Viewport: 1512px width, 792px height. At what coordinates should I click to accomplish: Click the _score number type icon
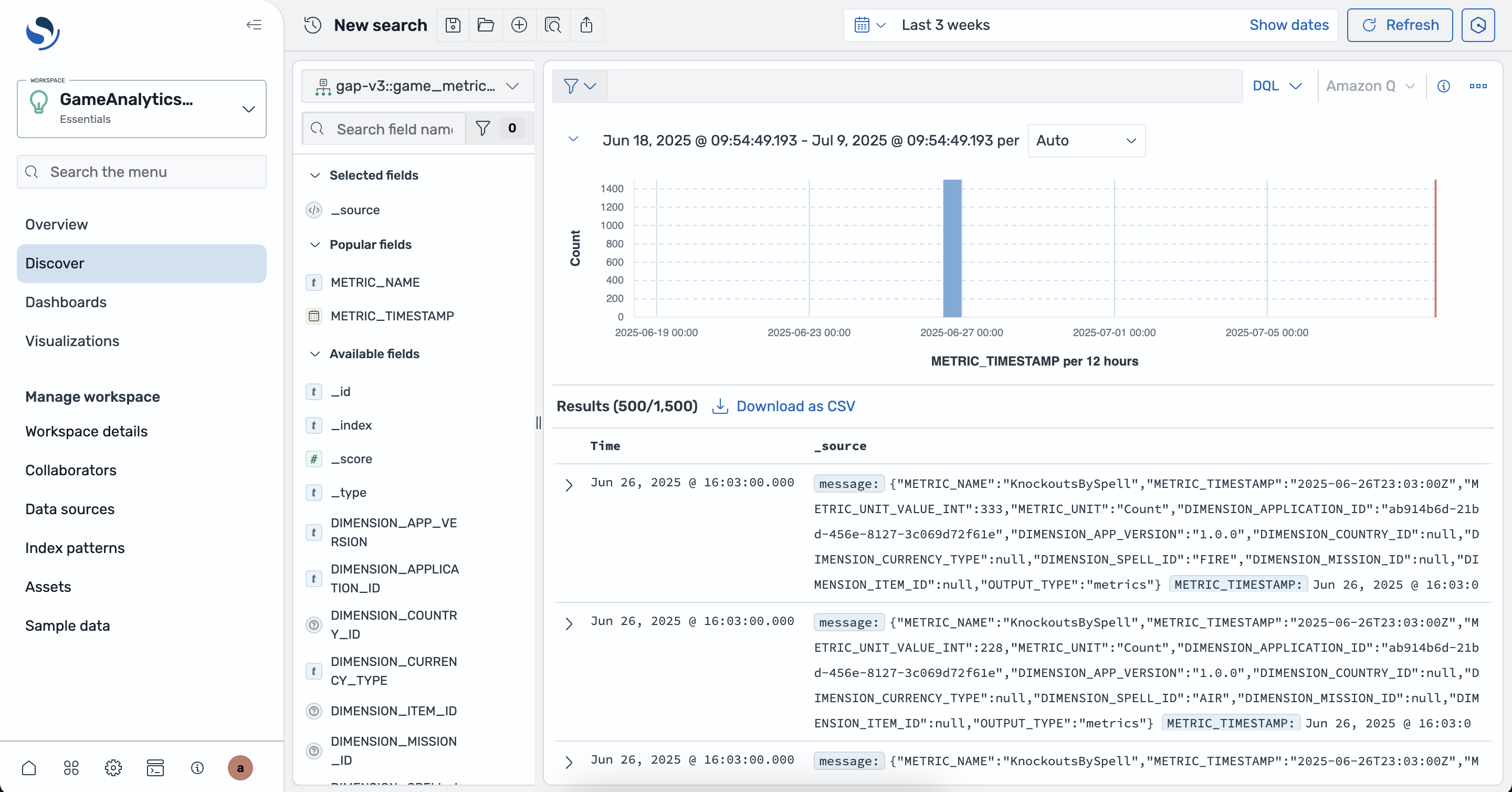314,459
